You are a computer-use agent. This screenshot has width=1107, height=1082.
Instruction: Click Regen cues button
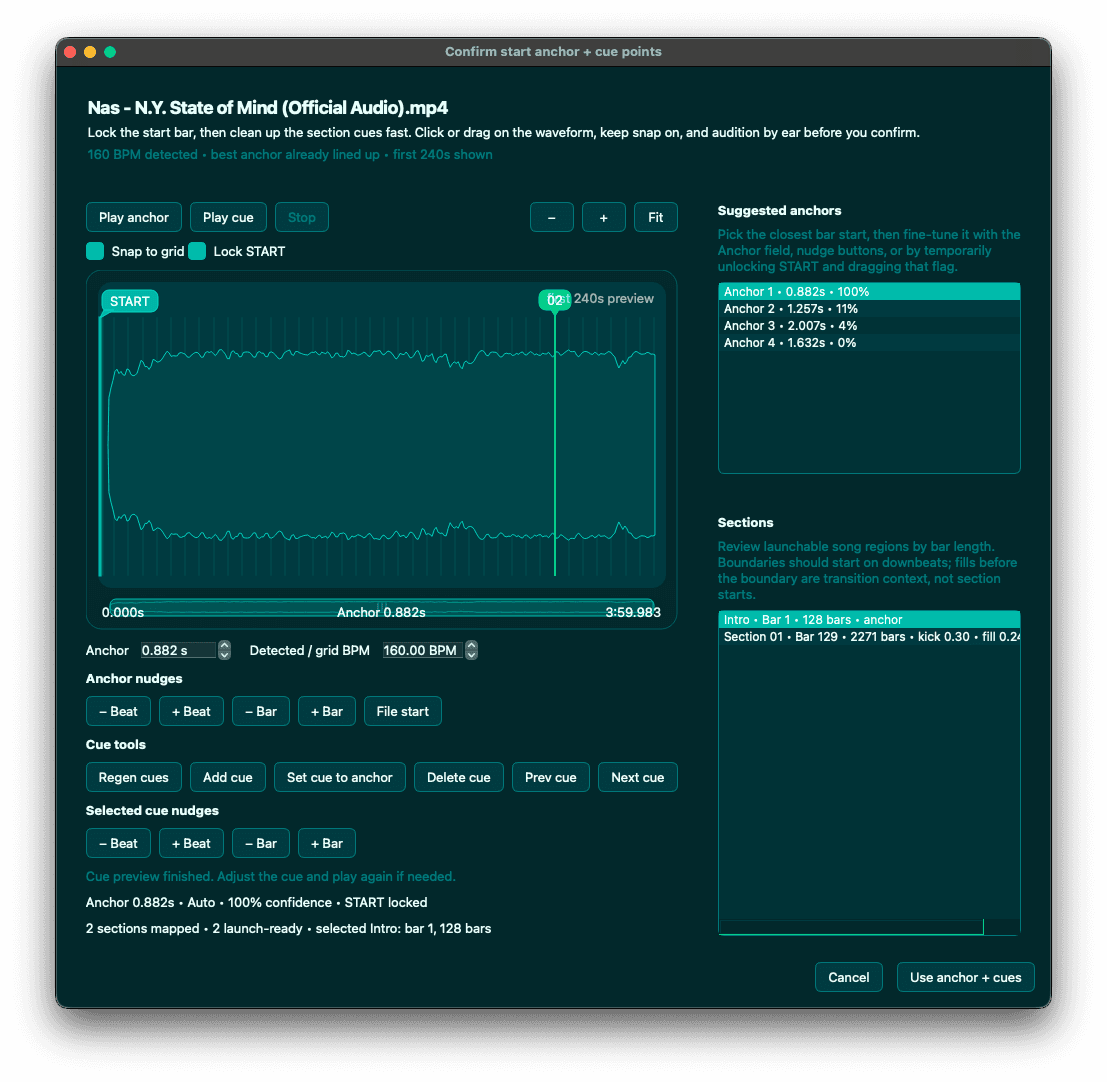[133, 777]
